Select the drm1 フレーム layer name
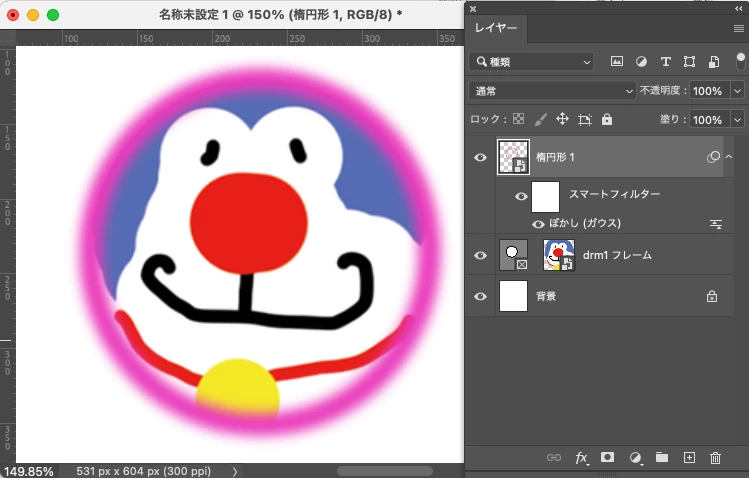The image size is (749, 478). 617,255
